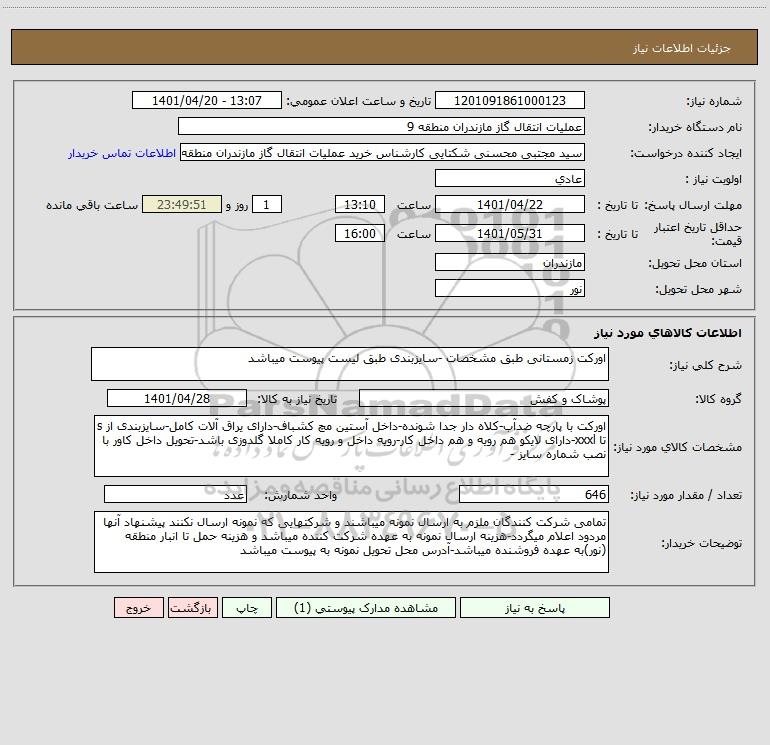Image resolution: width=770 pixels, height=745 pixels.
Task: Click the label گروه کالا
Action: point(718,399)
